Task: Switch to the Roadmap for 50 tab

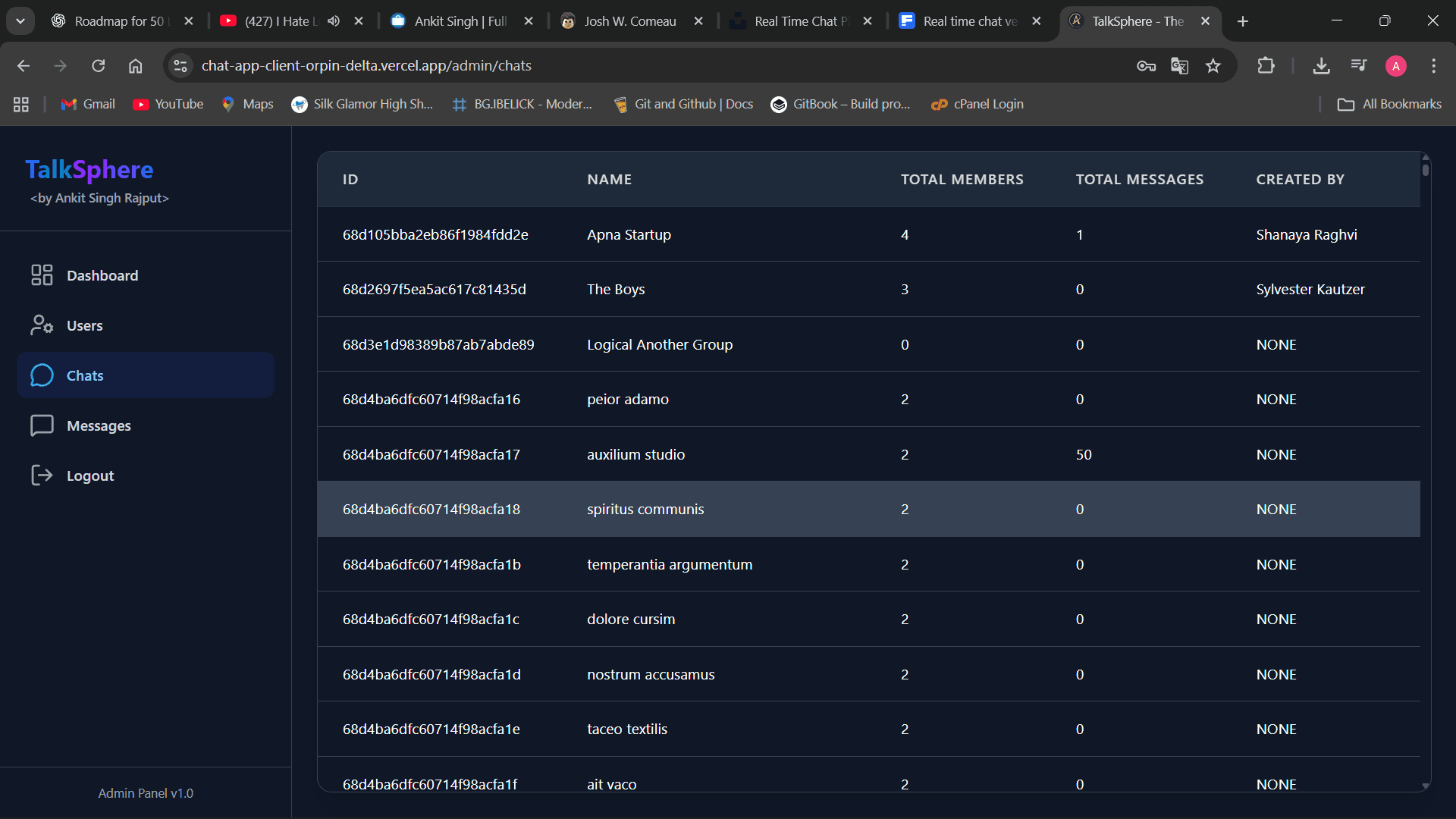Action: pyautogui.click(x=118, y=21)
